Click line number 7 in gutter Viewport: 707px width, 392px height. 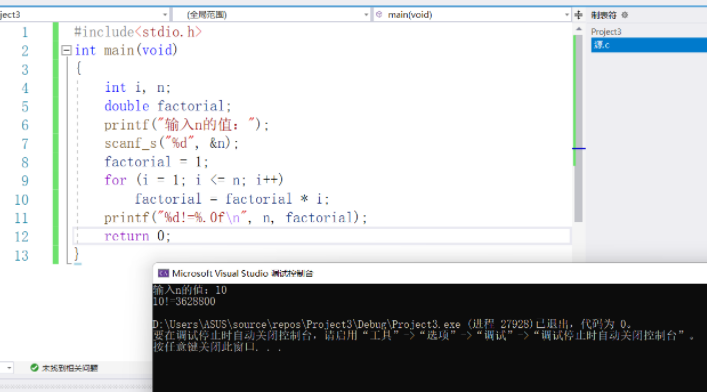tap(25, 144)
